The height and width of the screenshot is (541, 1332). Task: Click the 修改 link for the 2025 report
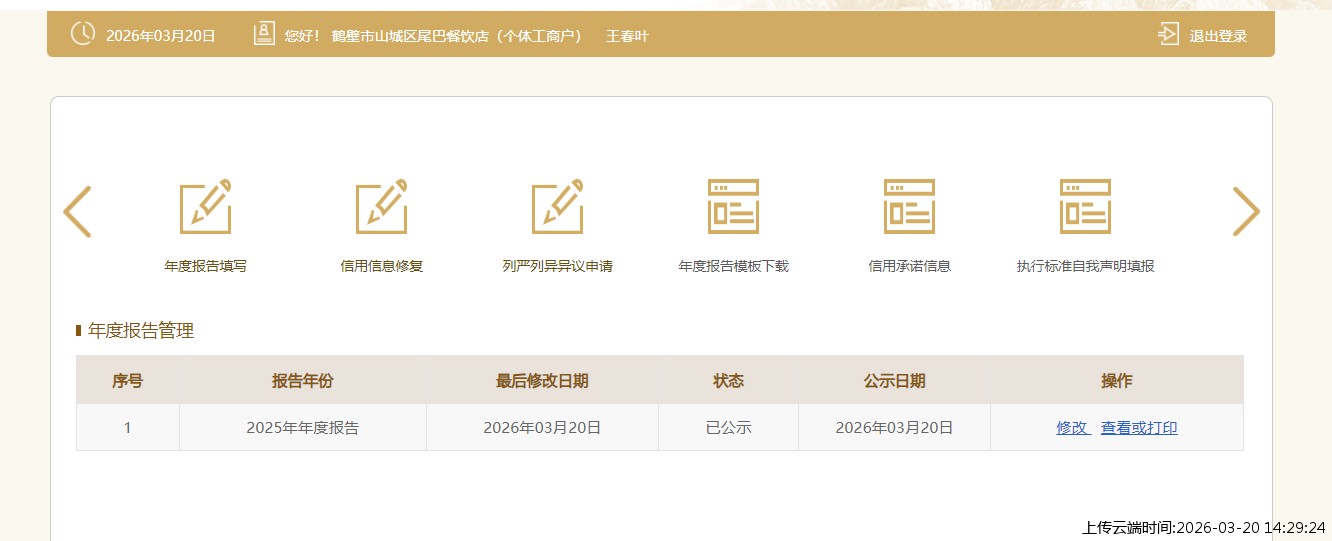(x=1072, y=428)
